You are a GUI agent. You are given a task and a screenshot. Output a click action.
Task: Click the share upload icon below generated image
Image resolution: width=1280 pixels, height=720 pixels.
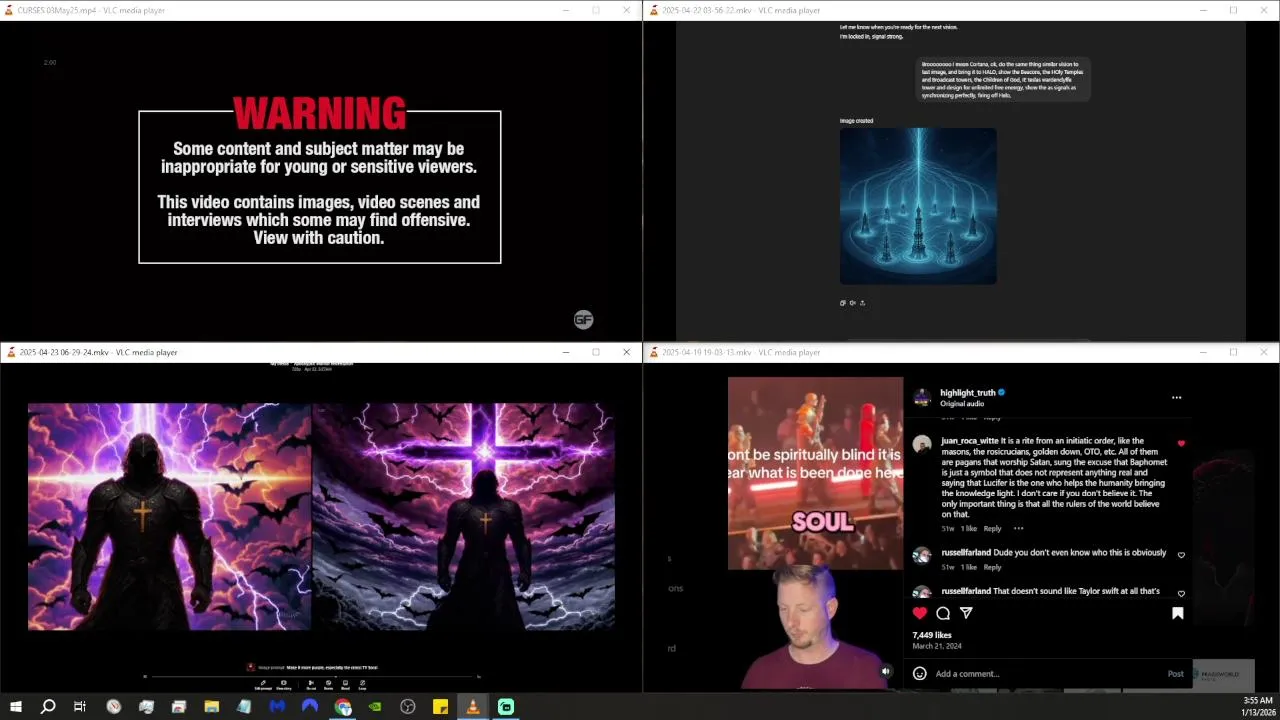[862, 302]
